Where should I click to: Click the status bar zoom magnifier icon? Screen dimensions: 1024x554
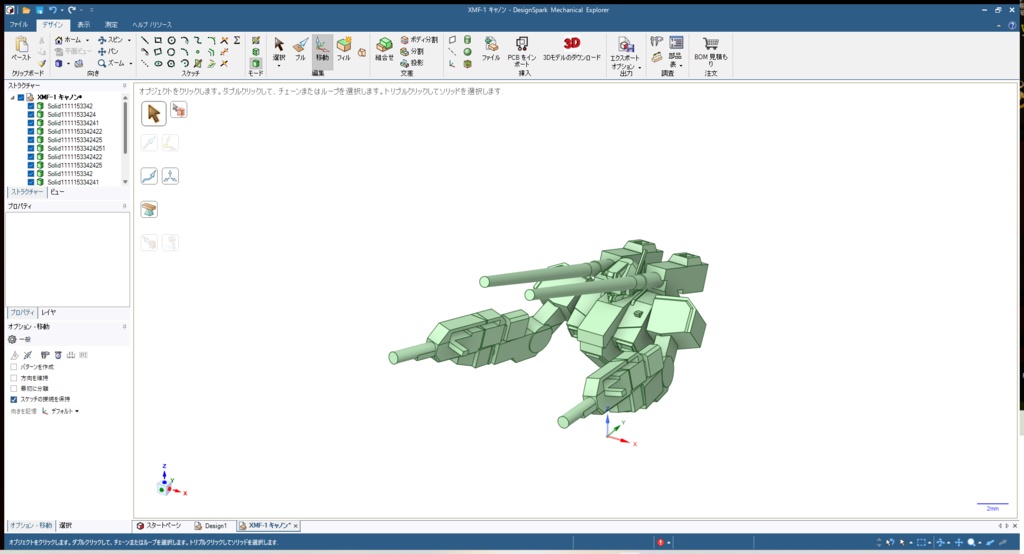point(972,542)
